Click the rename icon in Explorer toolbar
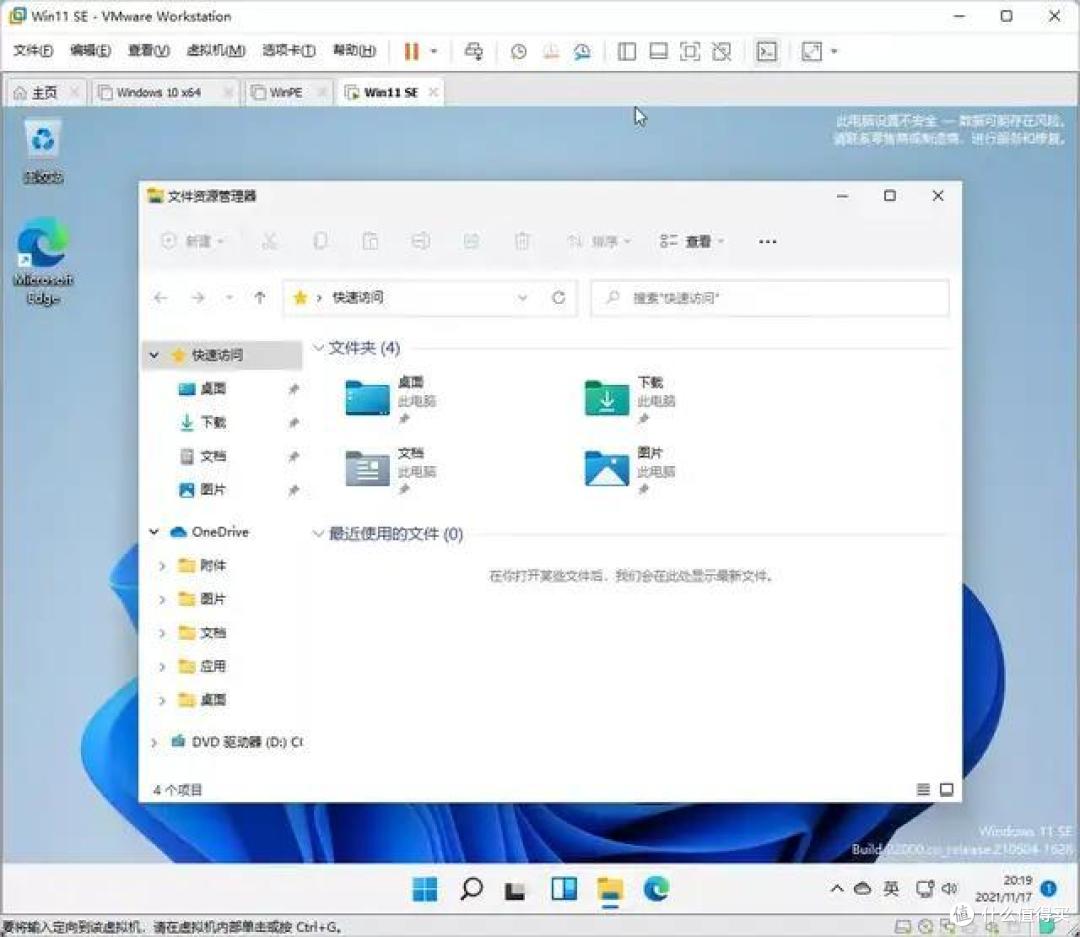 pyautogui.click(x=421, y=241)
